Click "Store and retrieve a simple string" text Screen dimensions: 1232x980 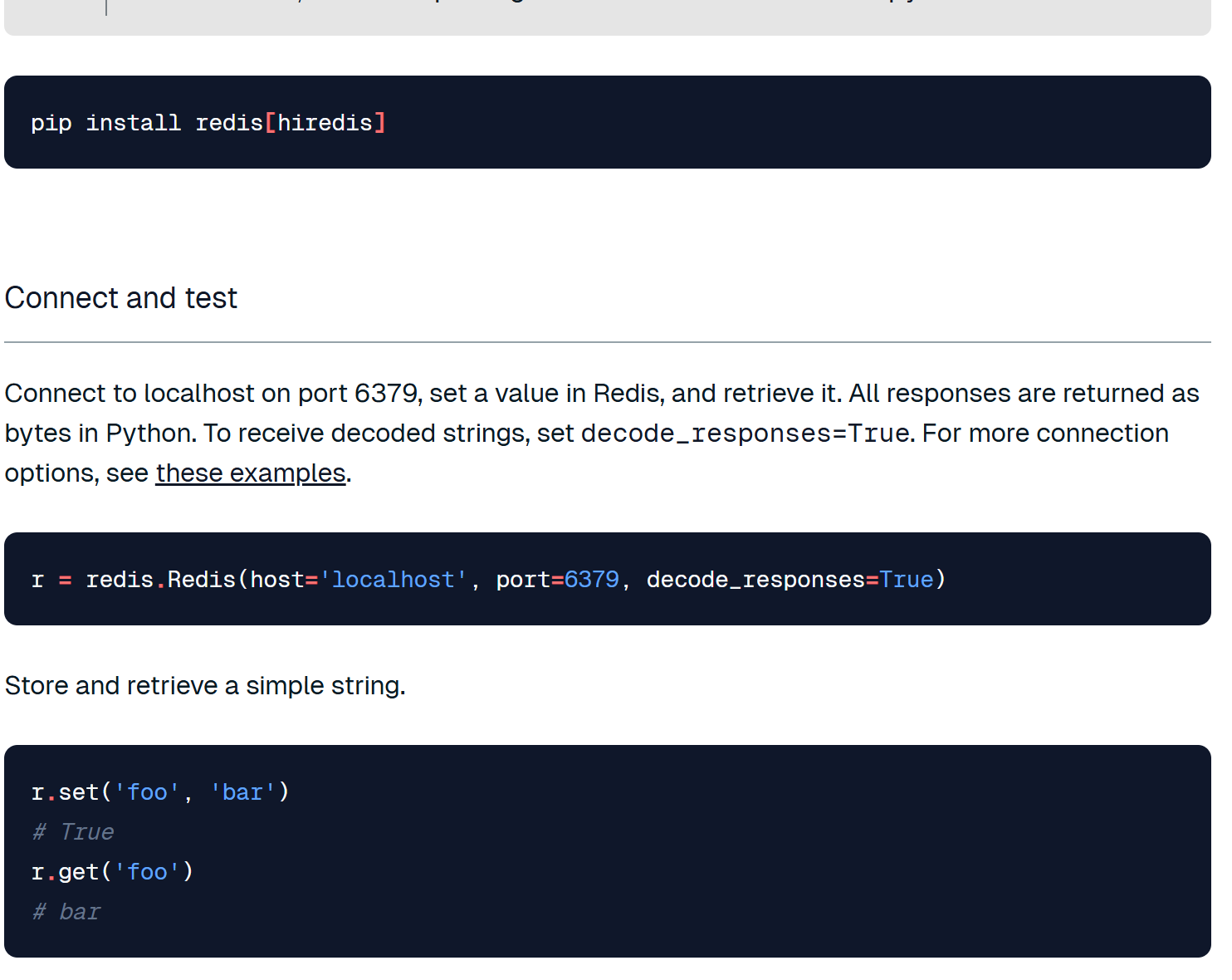click(205, 686)
